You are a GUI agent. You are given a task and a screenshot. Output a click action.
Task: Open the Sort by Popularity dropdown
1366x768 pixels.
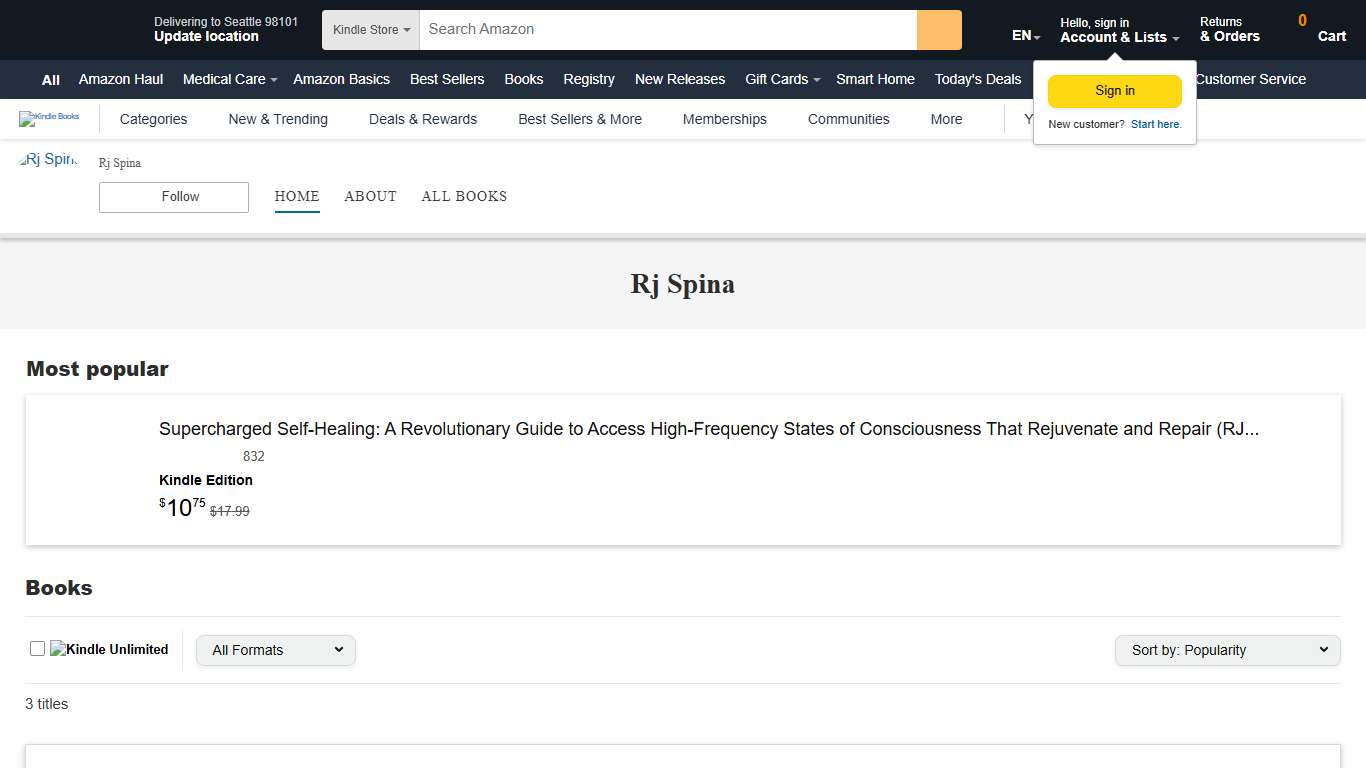[1226, 650]
